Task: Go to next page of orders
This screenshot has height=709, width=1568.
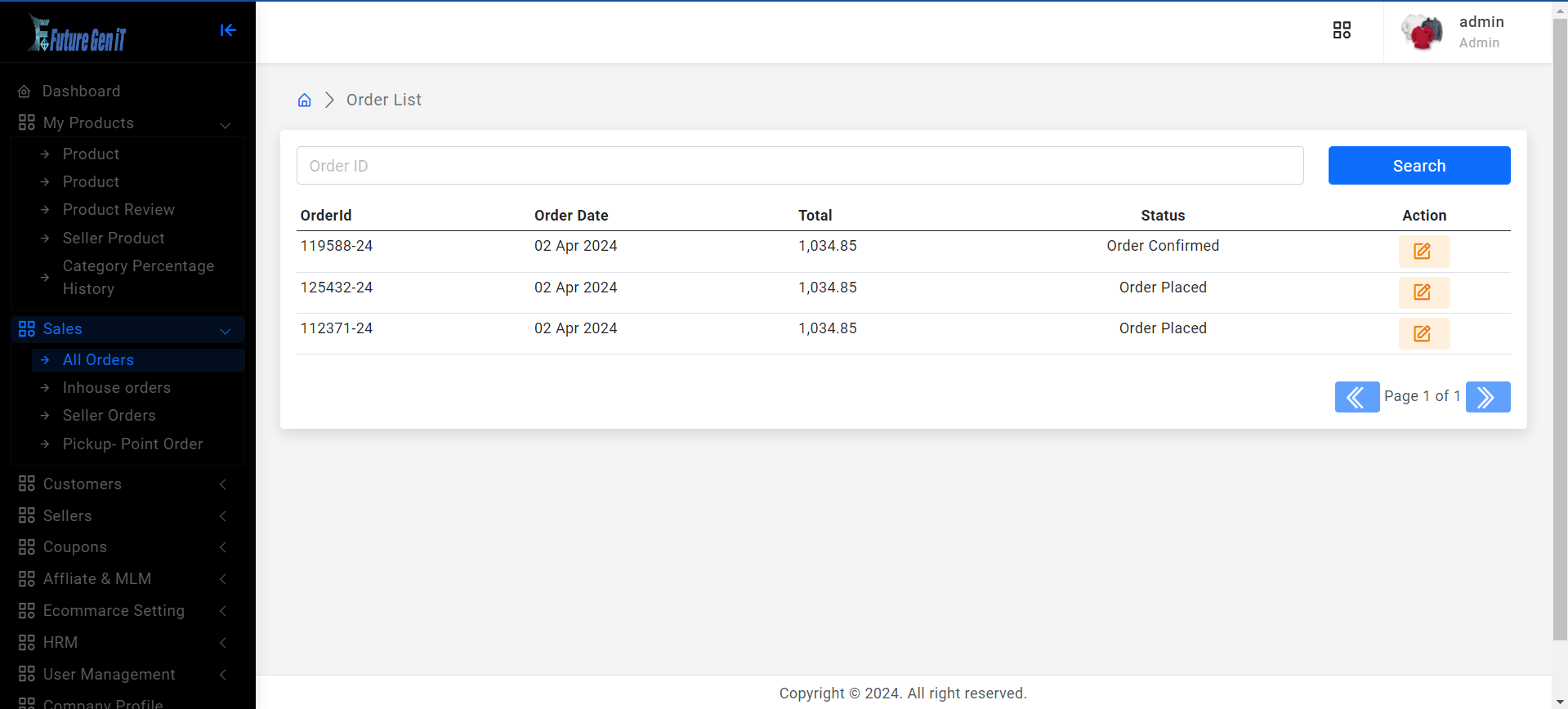Action: (1487, 397)
